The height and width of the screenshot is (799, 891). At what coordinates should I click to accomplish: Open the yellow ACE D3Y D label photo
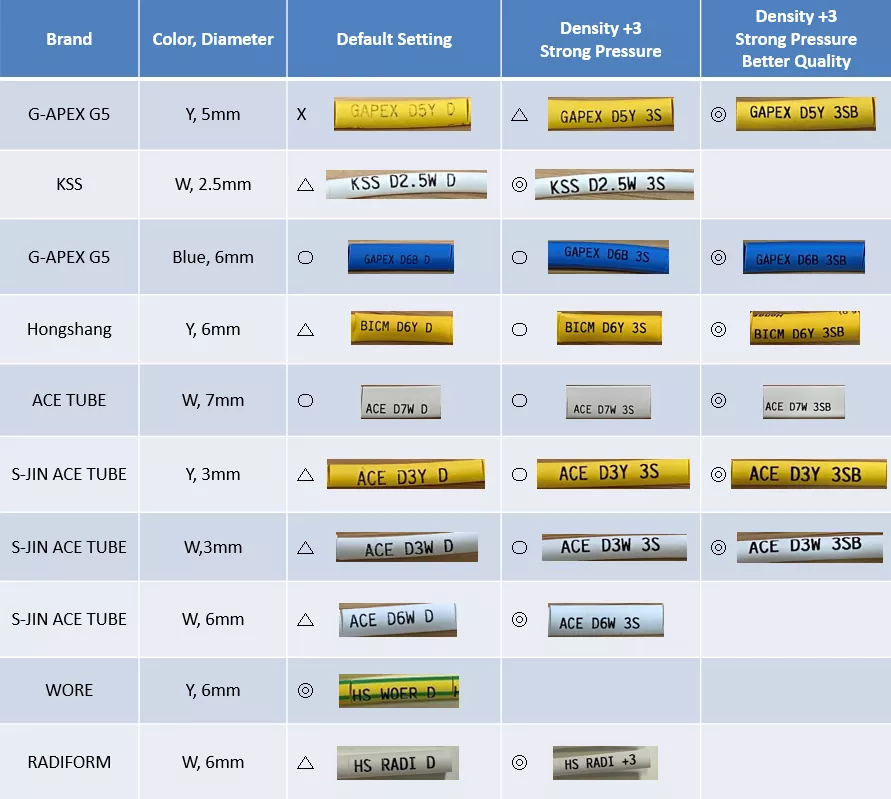(x=405, y=474)
